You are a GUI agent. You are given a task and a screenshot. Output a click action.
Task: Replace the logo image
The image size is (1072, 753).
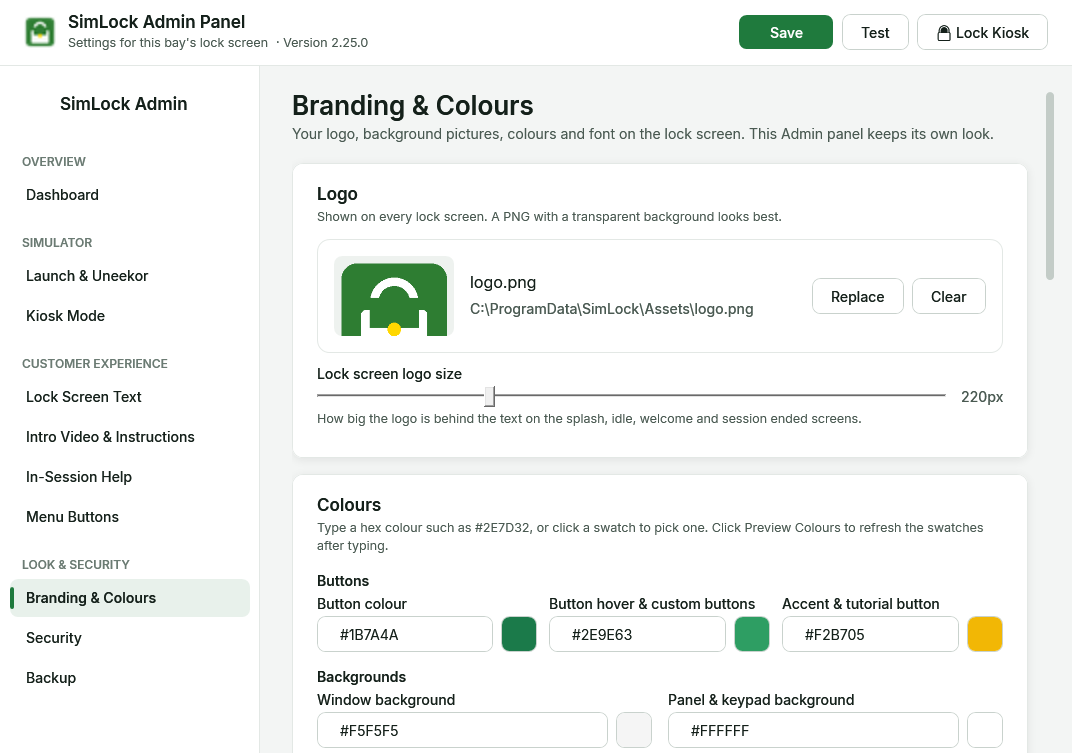coord(857,296)
